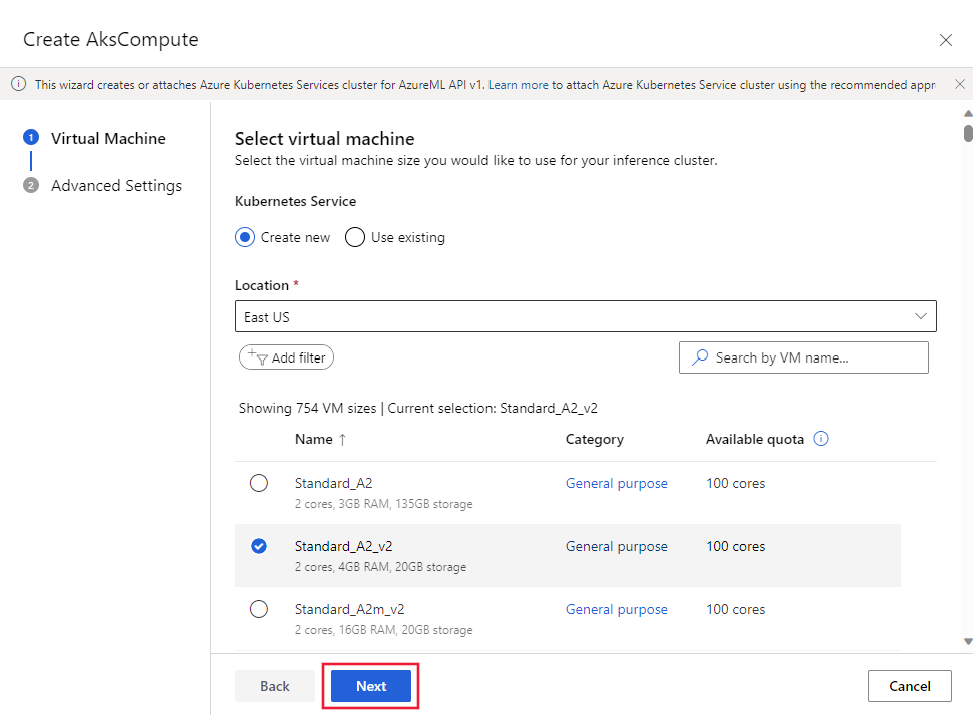Click step 1 Virtual Machine indicator circle
The height and width of the screenshot is (716, 974).
pos(31,138)
